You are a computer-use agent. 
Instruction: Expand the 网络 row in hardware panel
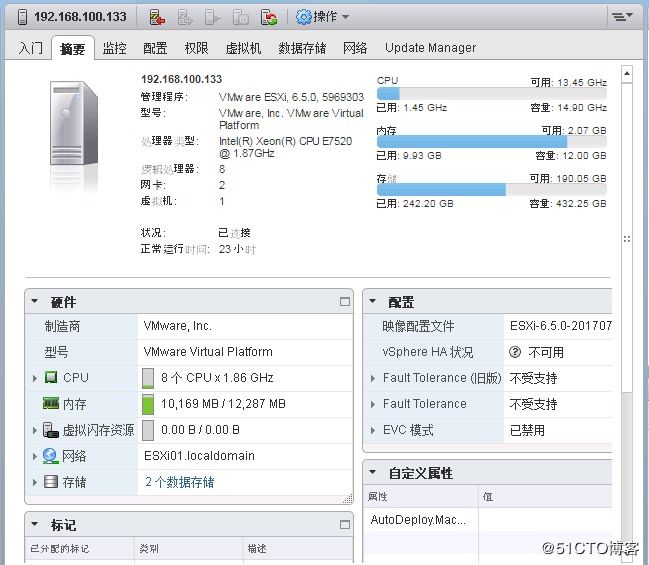[35, 457]
